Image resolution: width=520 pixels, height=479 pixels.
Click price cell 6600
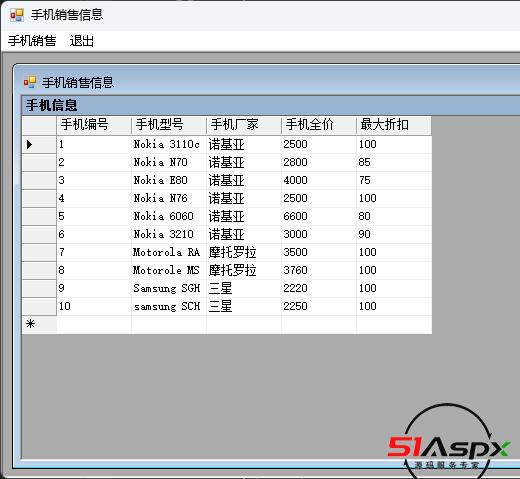click(x=319, y=216)
